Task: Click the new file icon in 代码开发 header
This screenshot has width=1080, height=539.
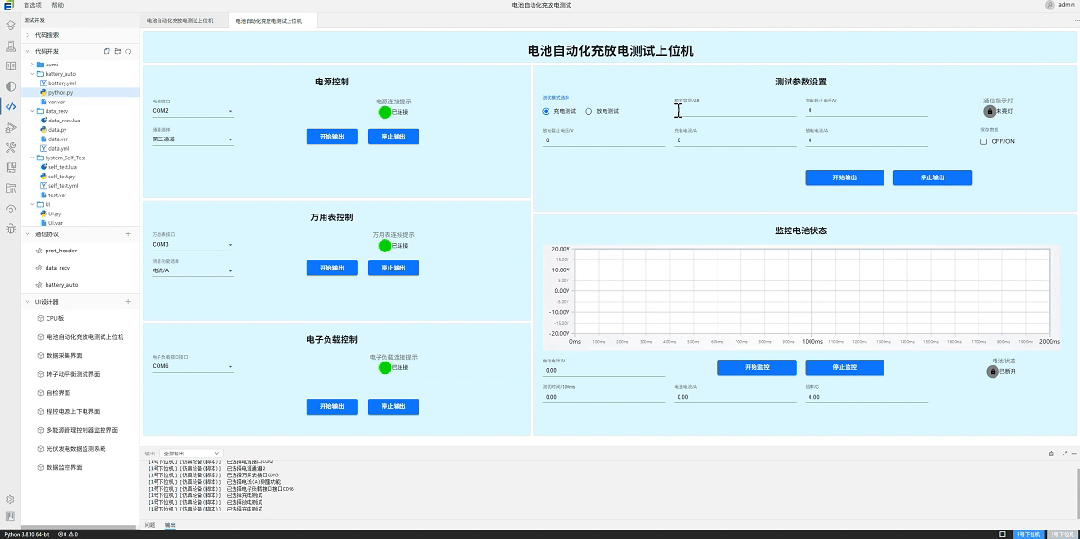Action: click(107, 52)
